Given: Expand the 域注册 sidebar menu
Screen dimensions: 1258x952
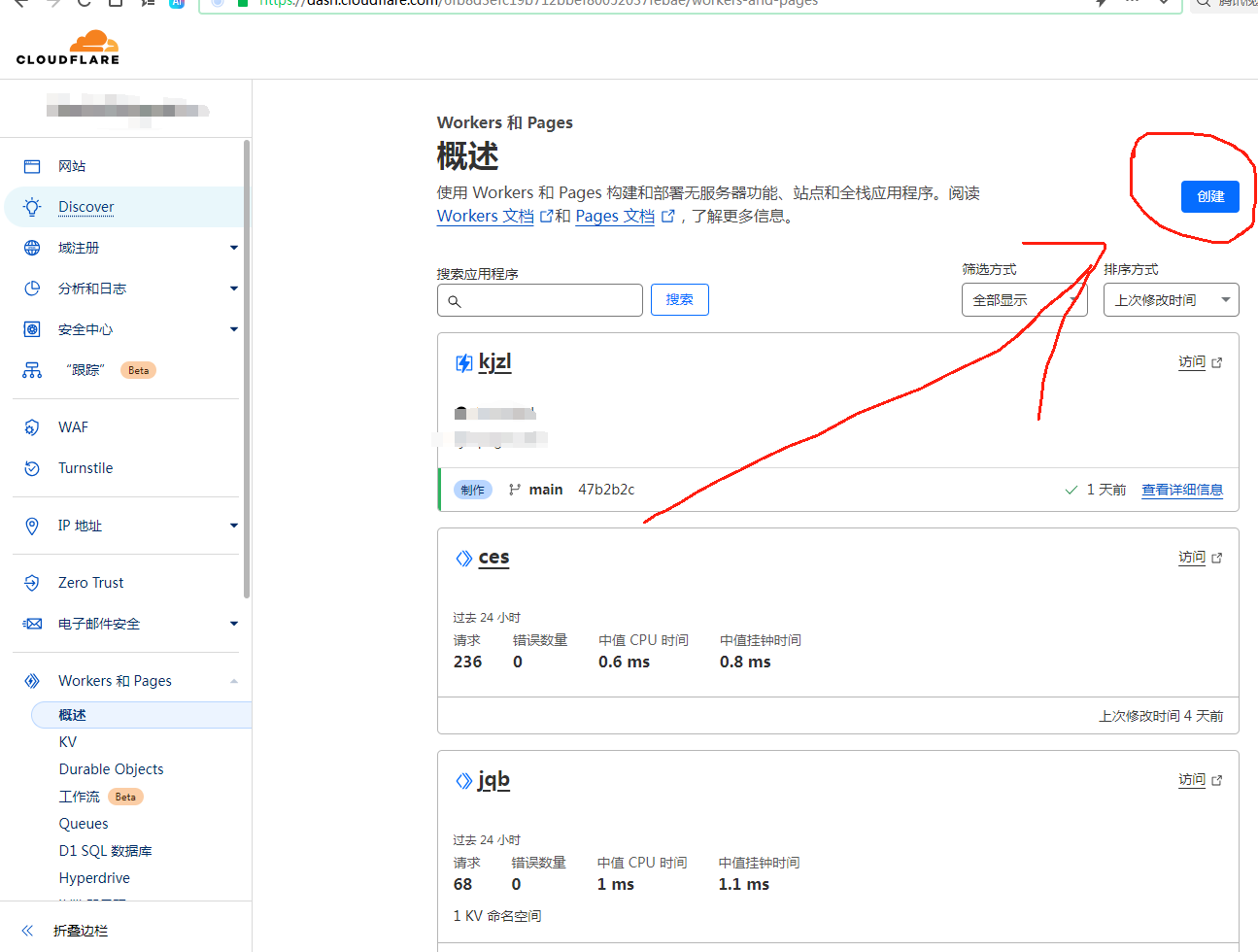Looking at the screenshot, I should (x=233, y=248).
